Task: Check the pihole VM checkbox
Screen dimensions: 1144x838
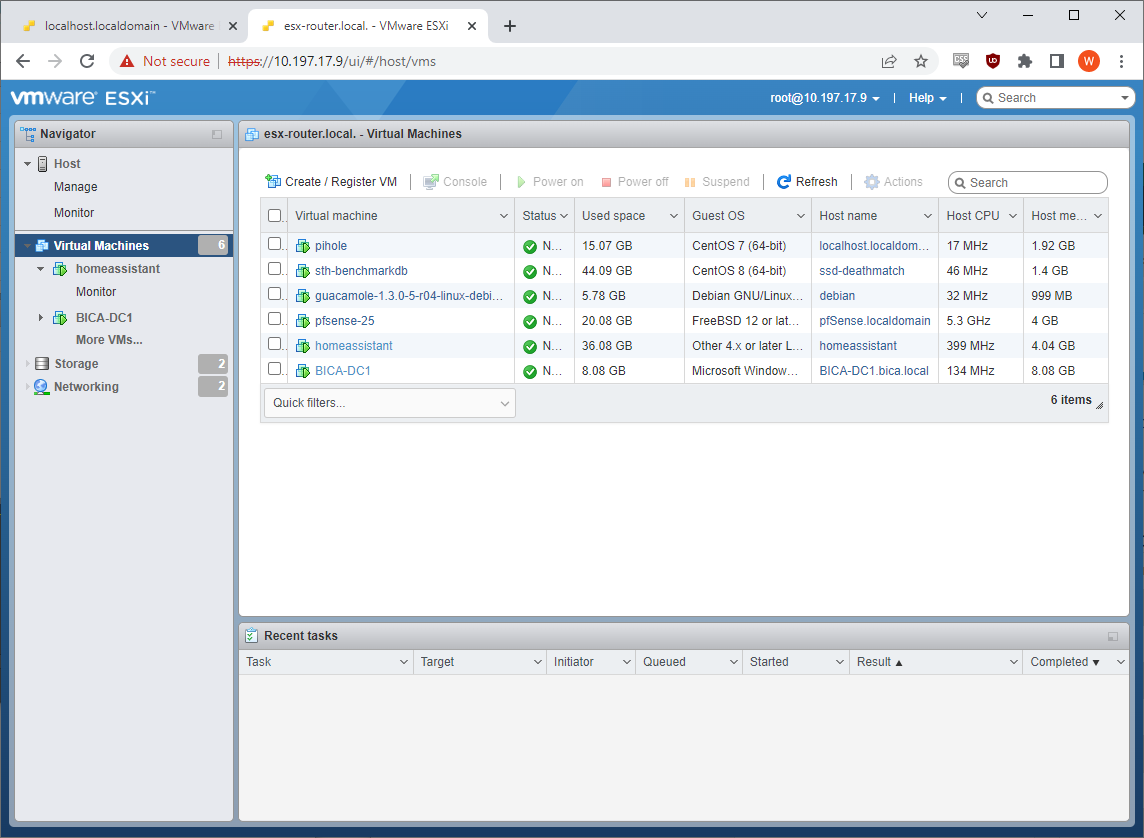Action: [x=275, y=245]
